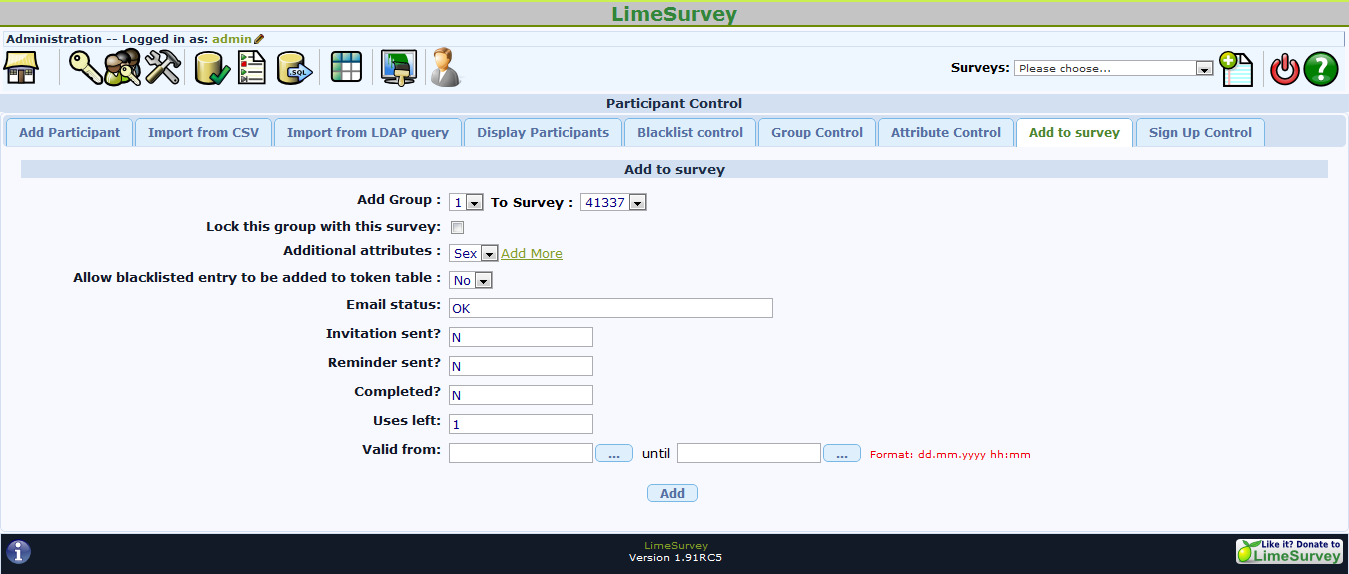Image resolution: width=1349 pixels, height=574 pixels.
Task: Click the red logout power icon
Action: coord(1284,69)
